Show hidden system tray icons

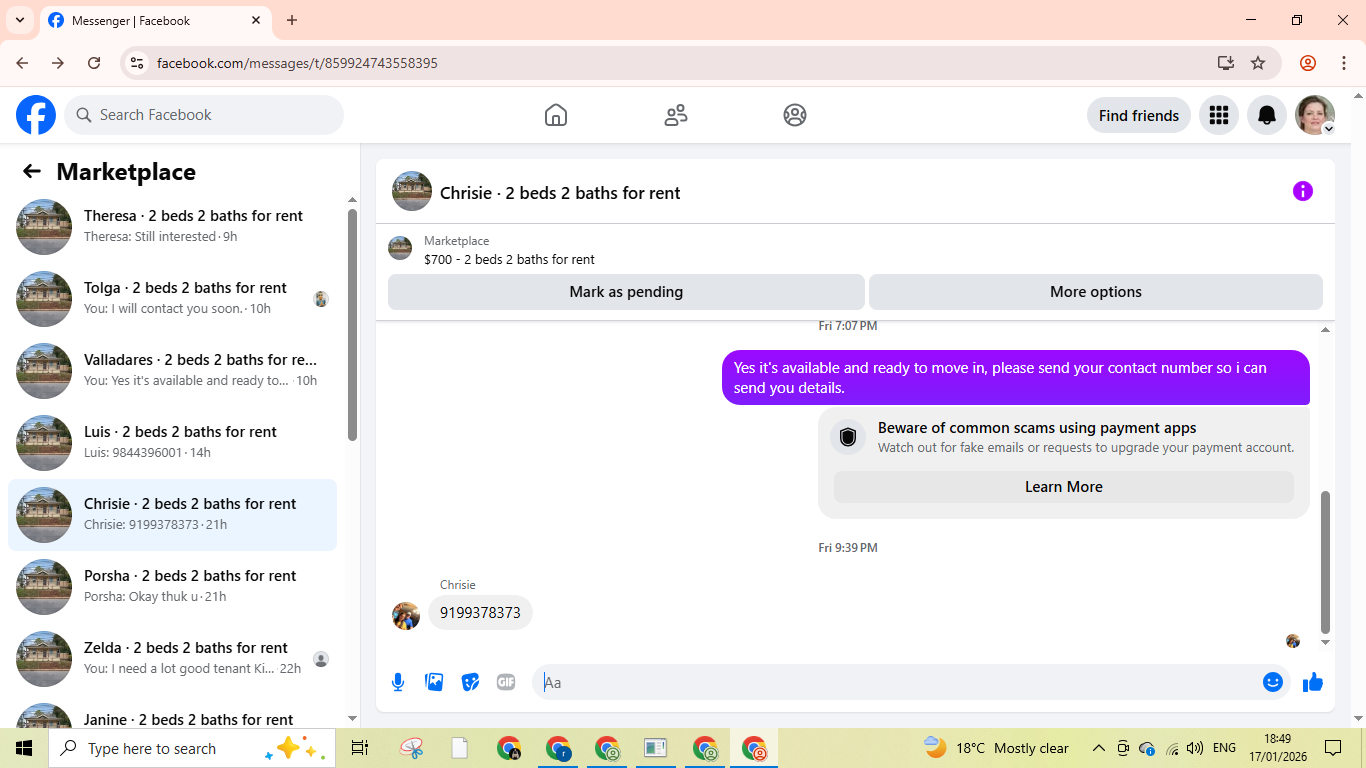click(x=1098, y=748)
